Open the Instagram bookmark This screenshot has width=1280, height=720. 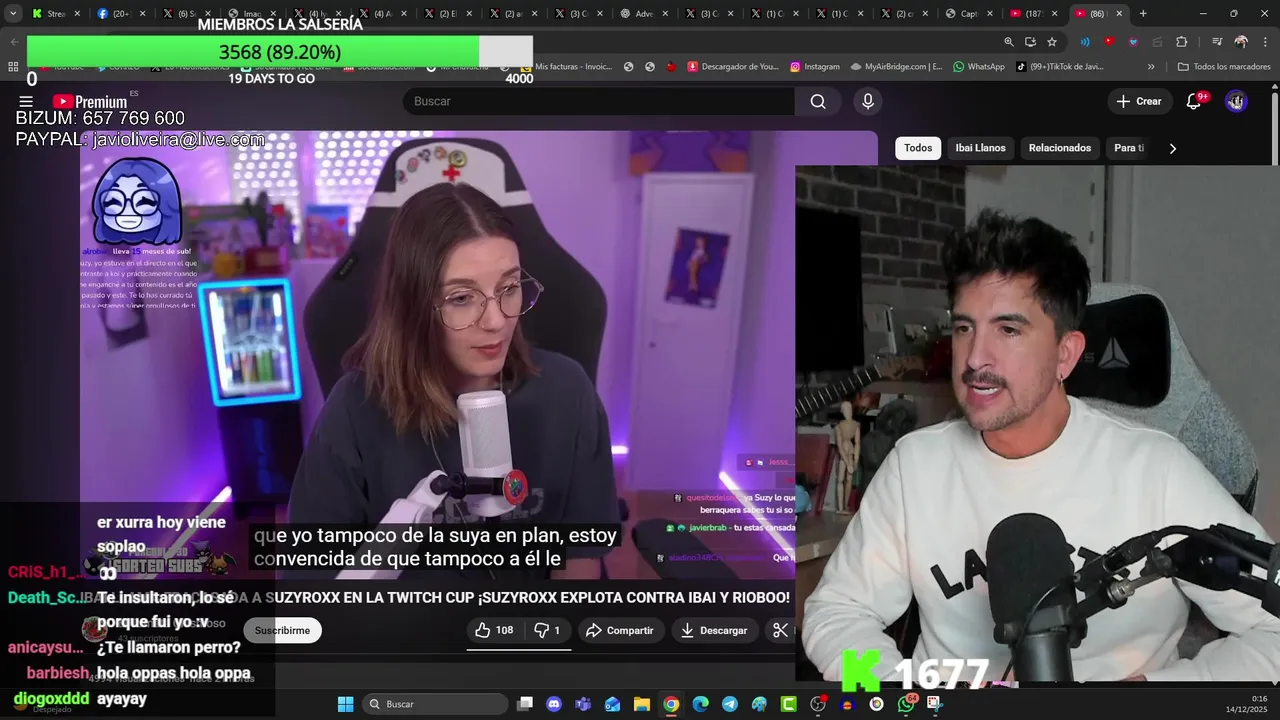pyautogui.click(x=814, y=67)
